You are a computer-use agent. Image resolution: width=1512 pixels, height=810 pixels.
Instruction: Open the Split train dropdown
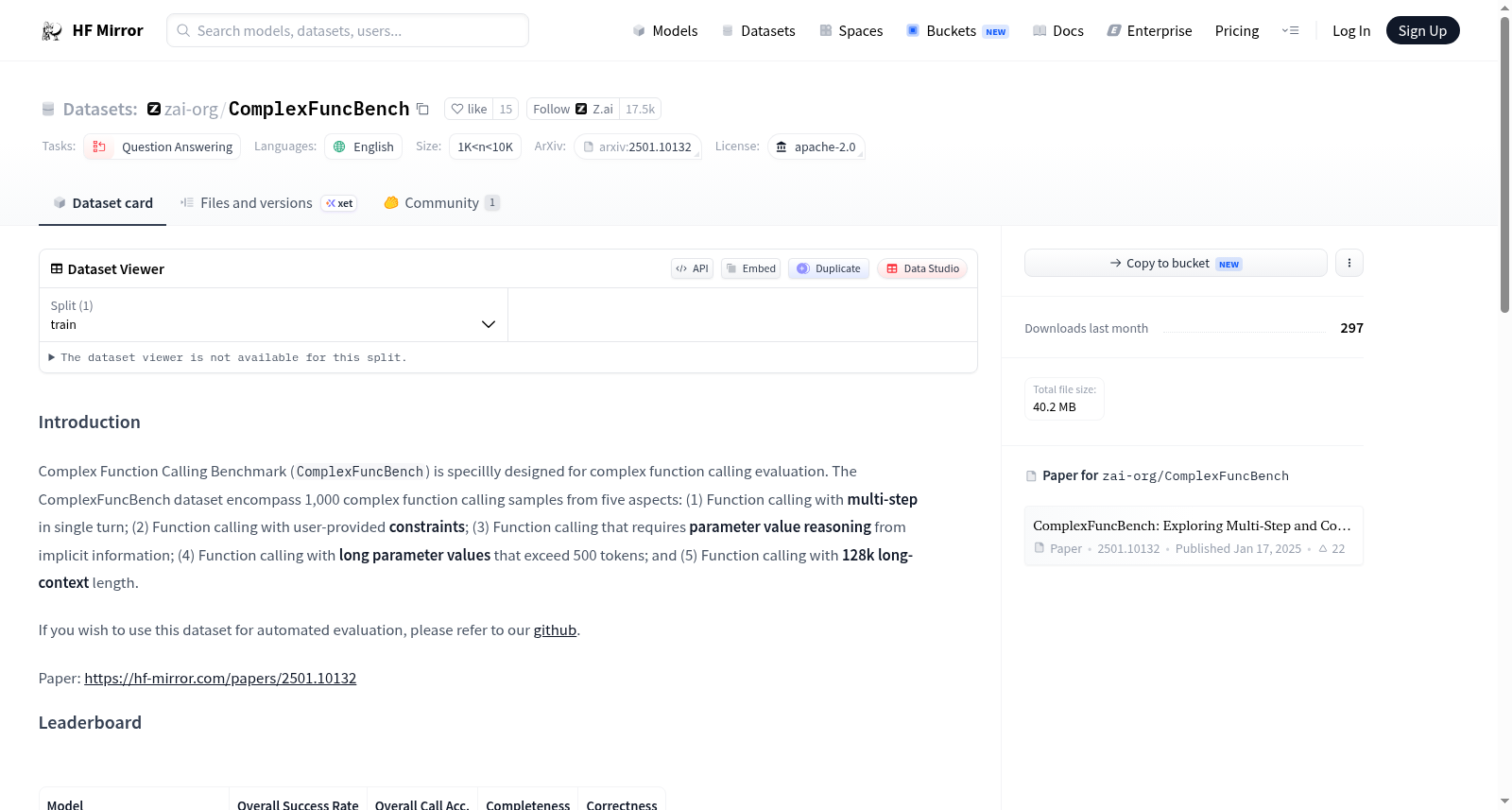(x=273, y=315)
